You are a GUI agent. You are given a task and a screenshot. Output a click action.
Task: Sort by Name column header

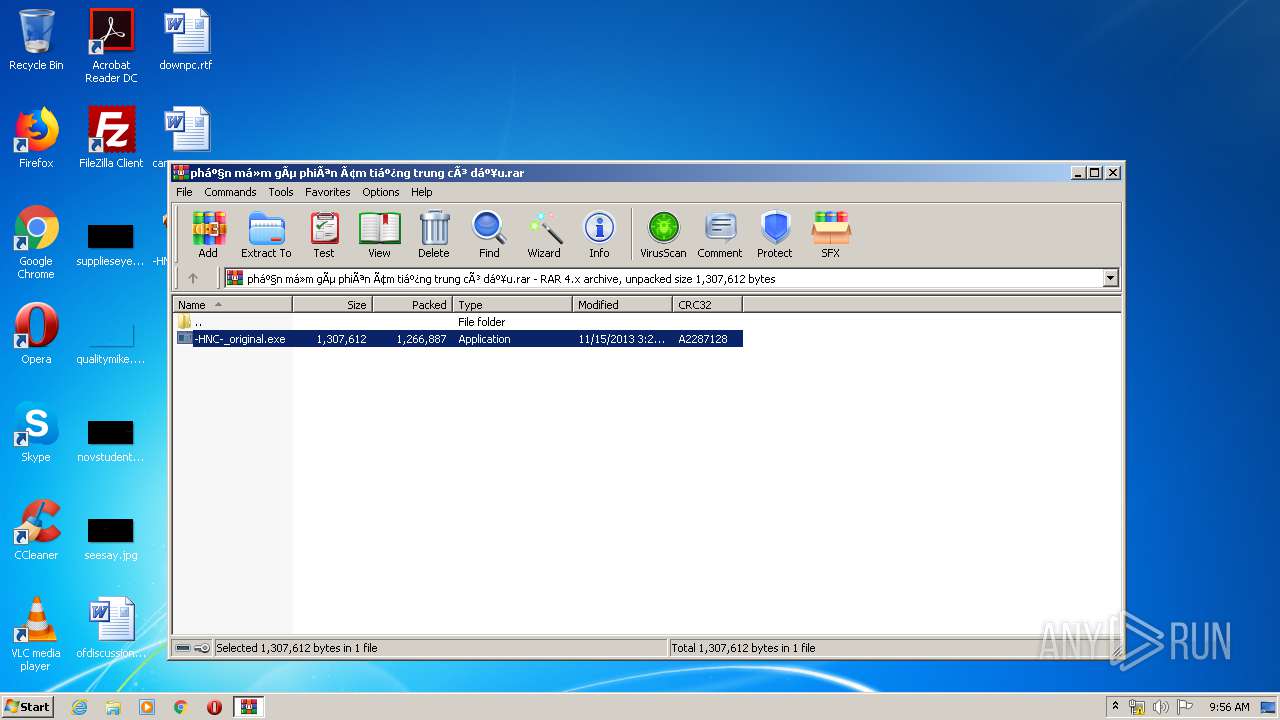[233, 305]
